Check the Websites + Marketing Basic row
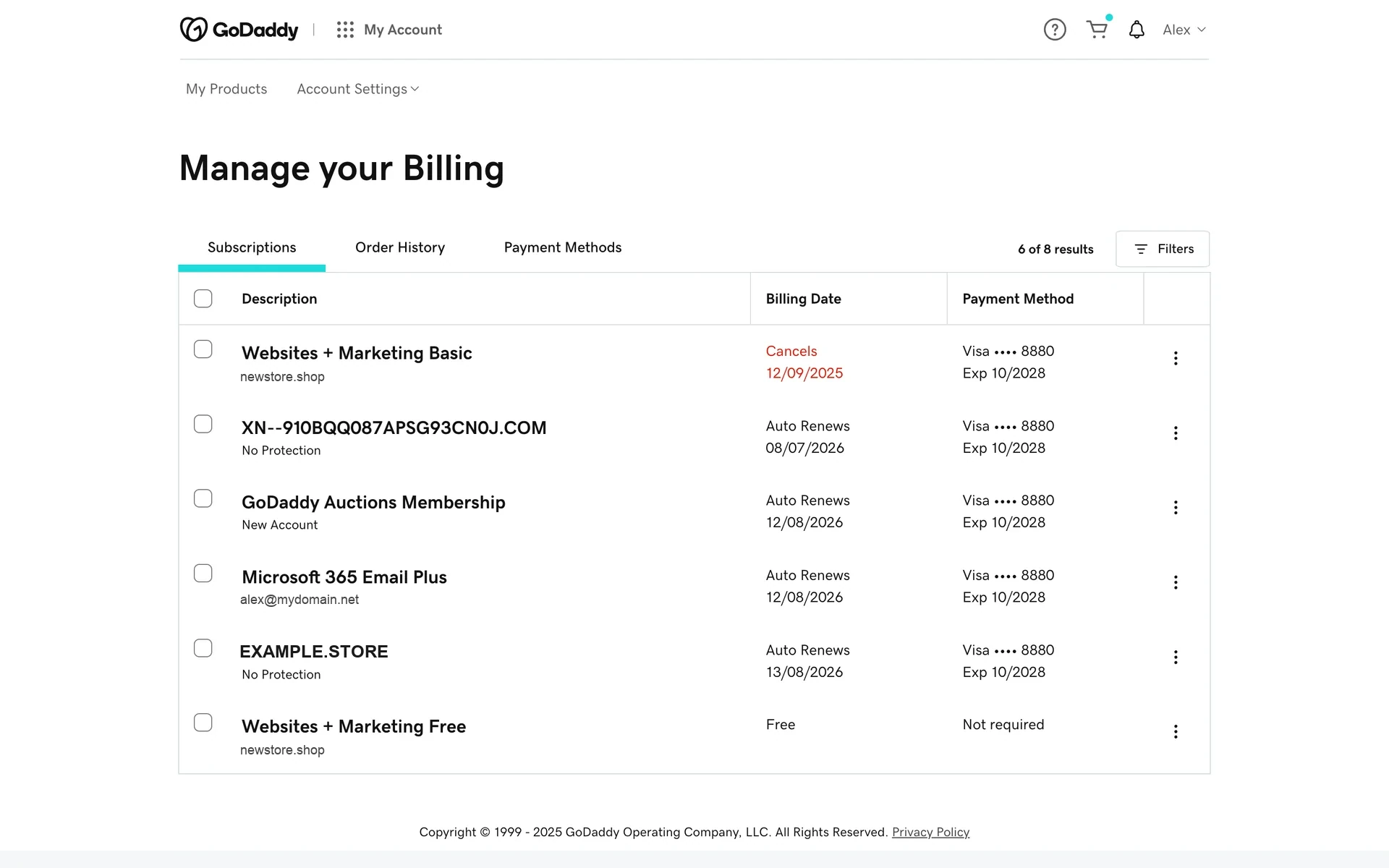The width and height of the screenshot is (1389, 868). pyautogui.click(x=203, y=349)
